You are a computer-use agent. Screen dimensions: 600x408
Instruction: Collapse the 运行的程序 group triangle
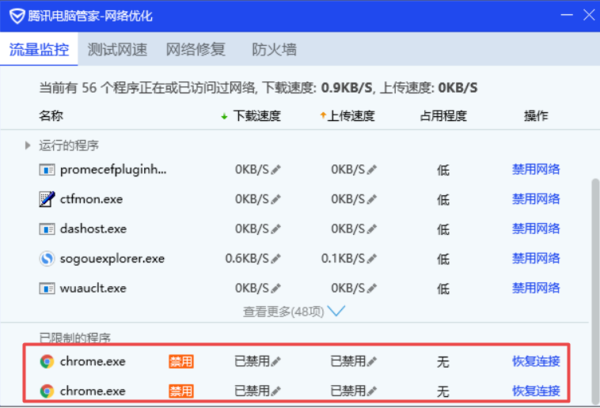tap(29, 145)
